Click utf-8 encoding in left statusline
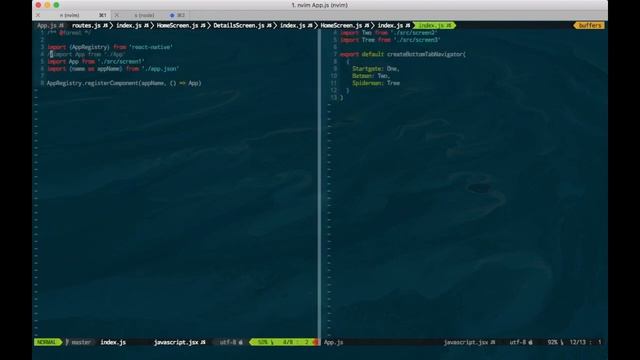The width and height of the screenshot is (640, 360). coord(228,342)
